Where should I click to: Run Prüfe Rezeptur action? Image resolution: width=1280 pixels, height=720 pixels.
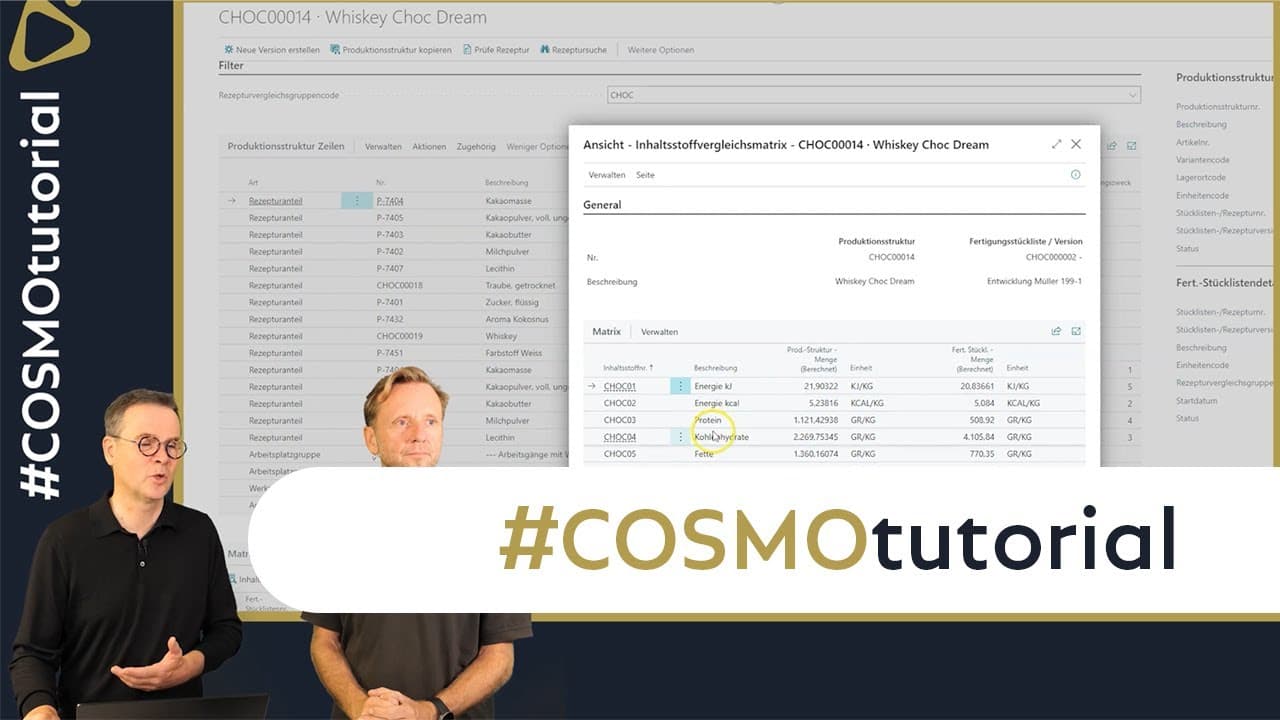pyautogui.click(x=496, y=50)
